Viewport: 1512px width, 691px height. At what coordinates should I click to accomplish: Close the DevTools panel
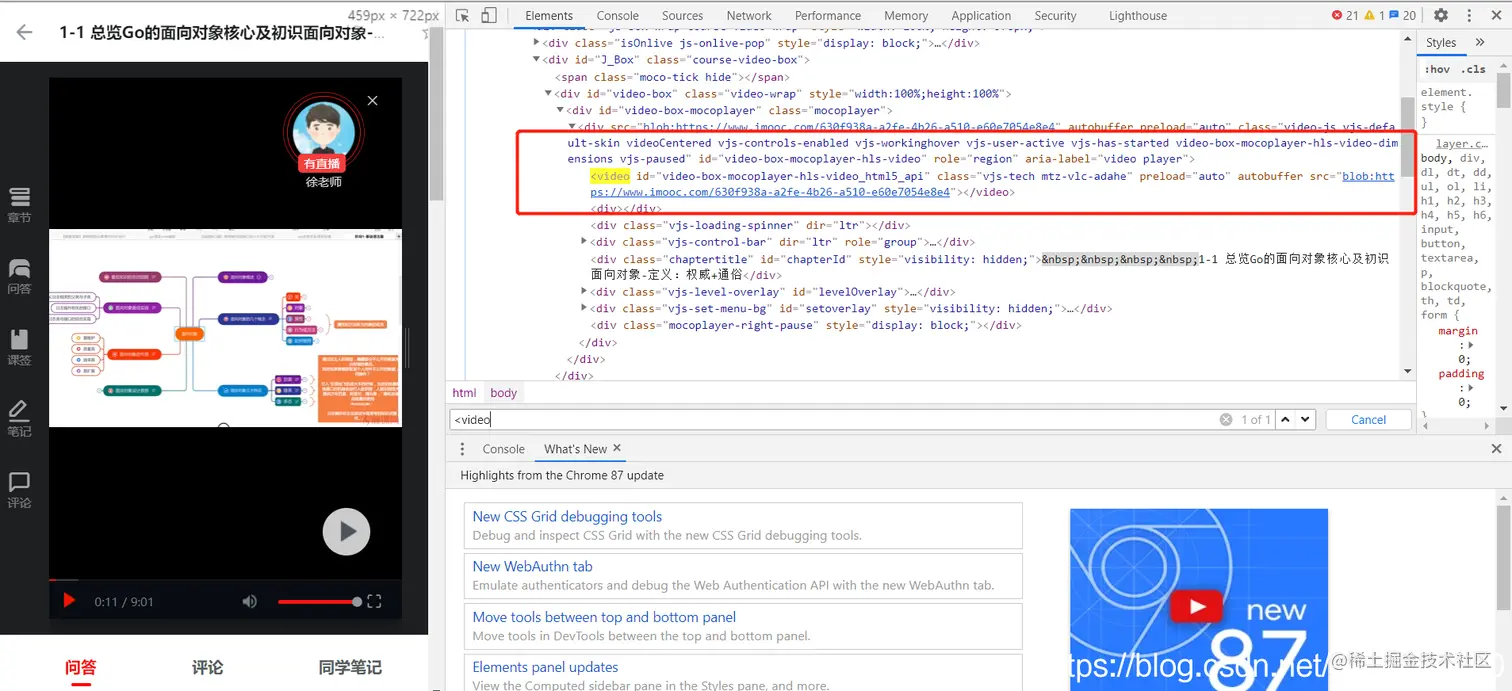point(1496,15)
